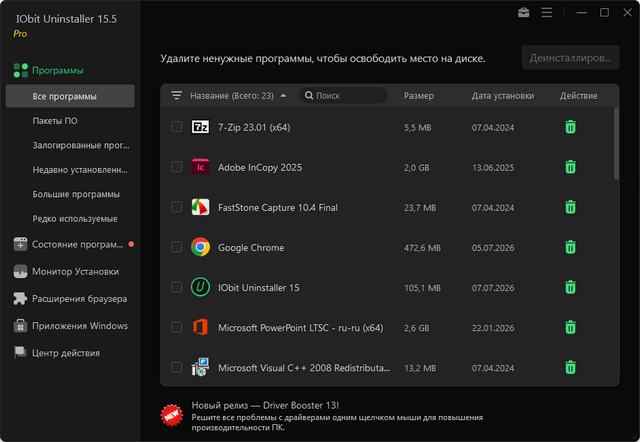Click the date 22.01.2026
The width and height of the screenshot is (640, 442).
pyautogui.click(x=493, y=328)
